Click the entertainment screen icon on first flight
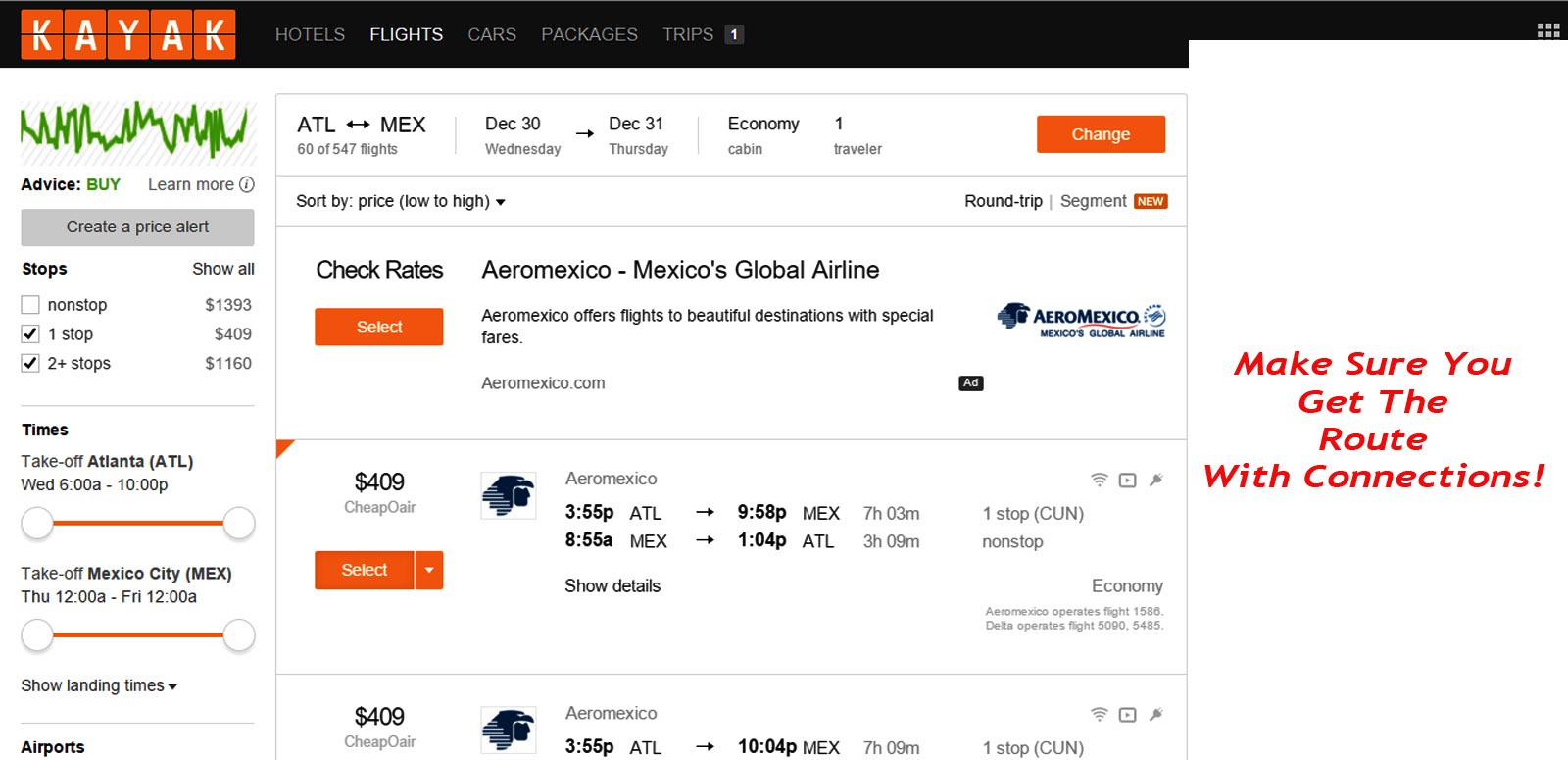This screenshot has width=1568, height=760. tap(1128, 480)
